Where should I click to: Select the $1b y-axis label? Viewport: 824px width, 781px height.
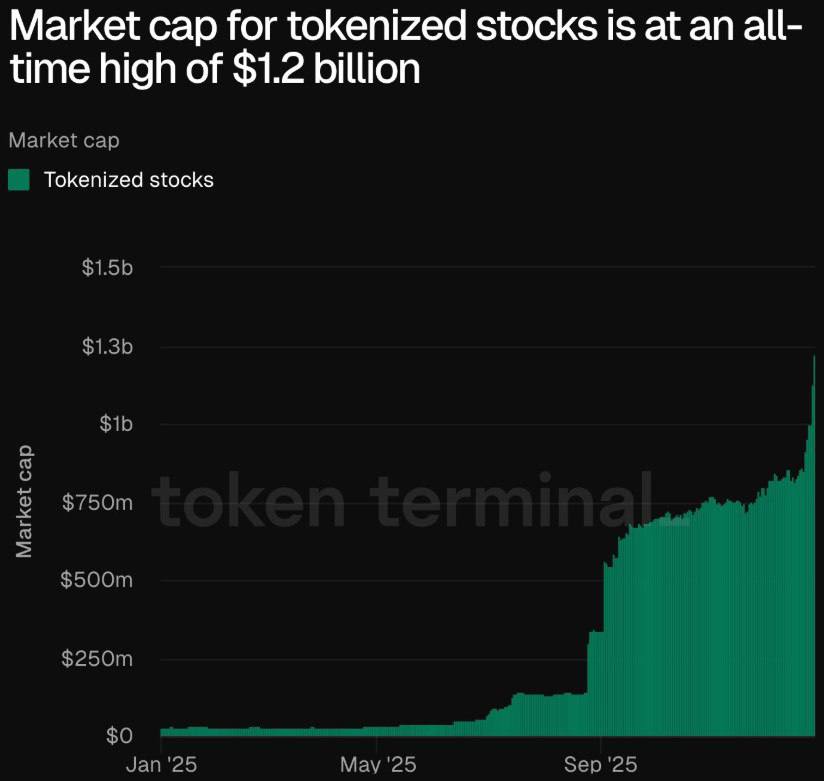tap(116, 424)
